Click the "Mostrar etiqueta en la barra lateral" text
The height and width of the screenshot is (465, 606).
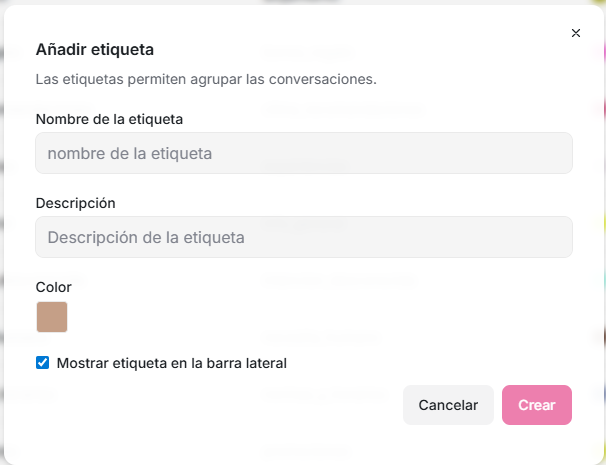pyautogui.click(x=172, y=363)
